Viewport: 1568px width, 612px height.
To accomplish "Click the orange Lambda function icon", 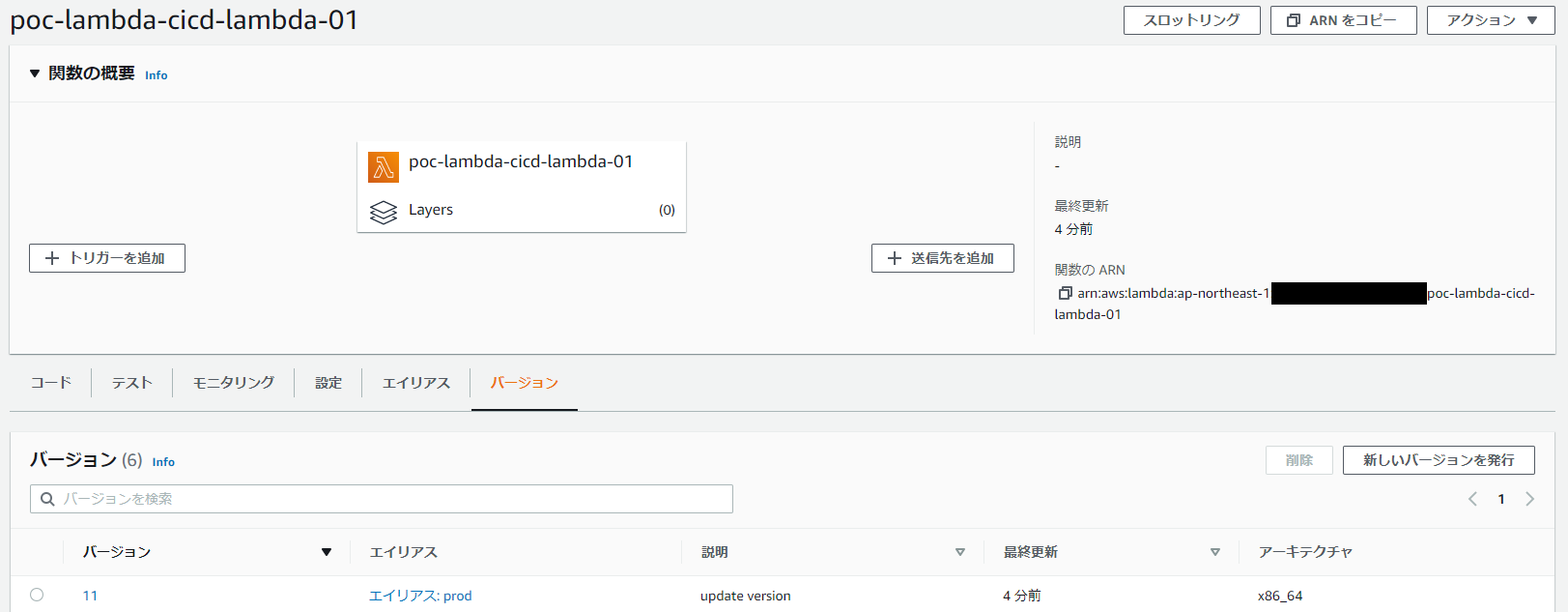I will tap(384, 167).
